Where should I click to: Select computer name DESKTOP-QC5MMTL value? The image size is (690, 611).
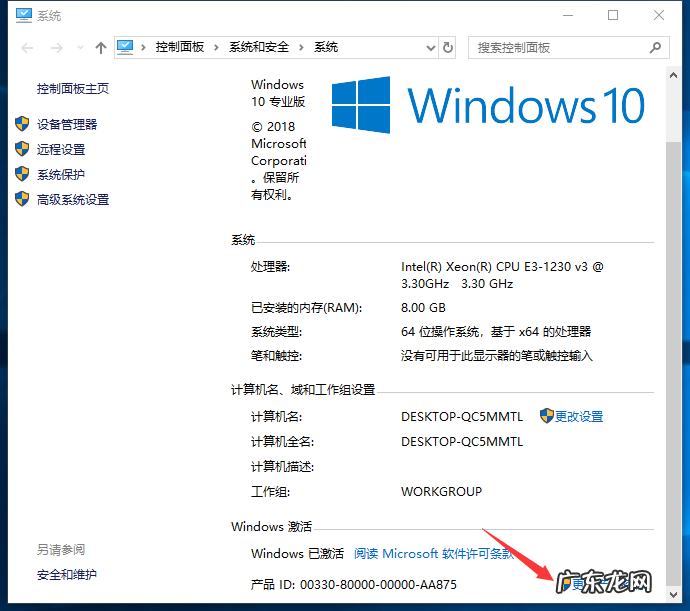click(x=462, y=417)
